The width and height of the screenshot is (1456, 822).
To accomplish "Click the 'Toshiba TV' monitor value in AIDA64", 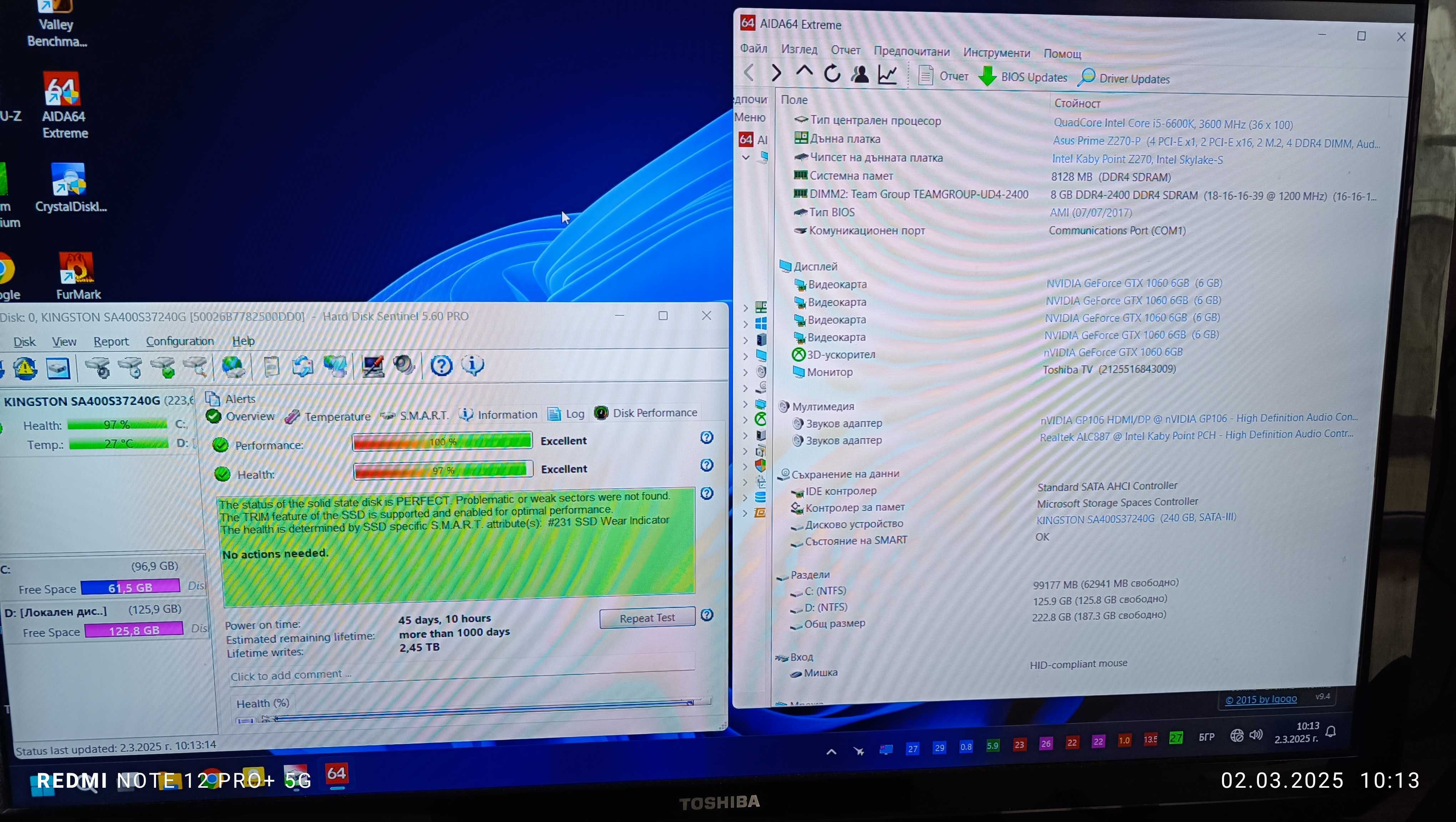I will 1109,370.
